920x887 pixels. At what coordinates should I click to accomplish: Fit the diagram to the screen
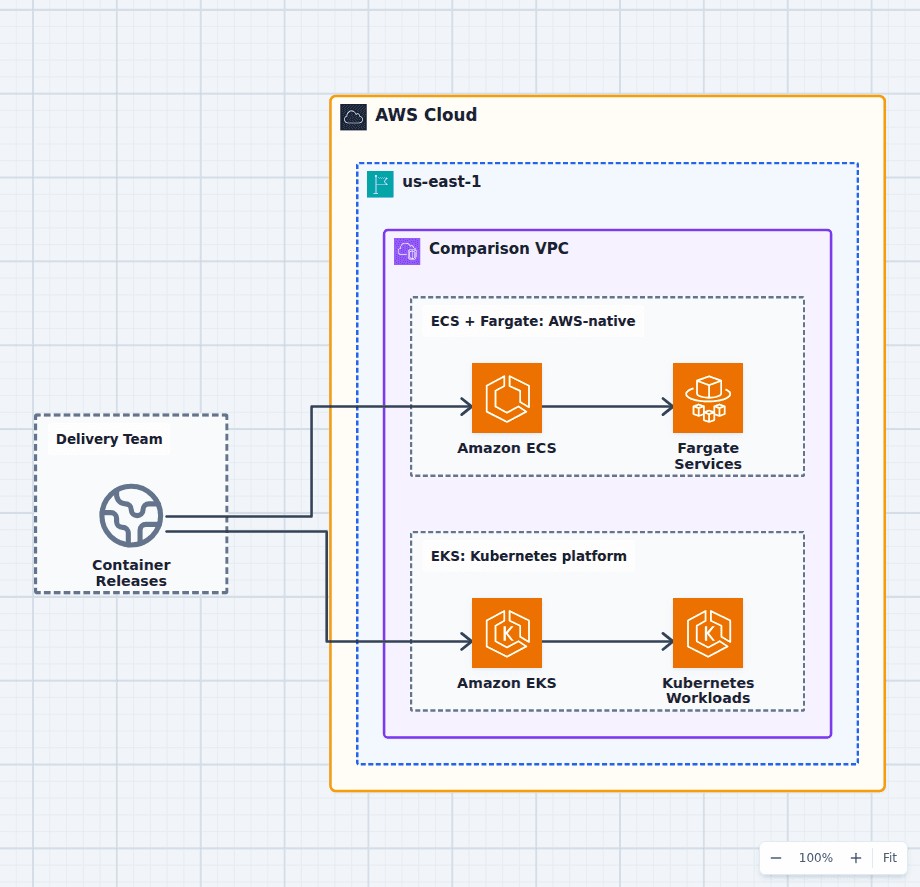(889, 858)
